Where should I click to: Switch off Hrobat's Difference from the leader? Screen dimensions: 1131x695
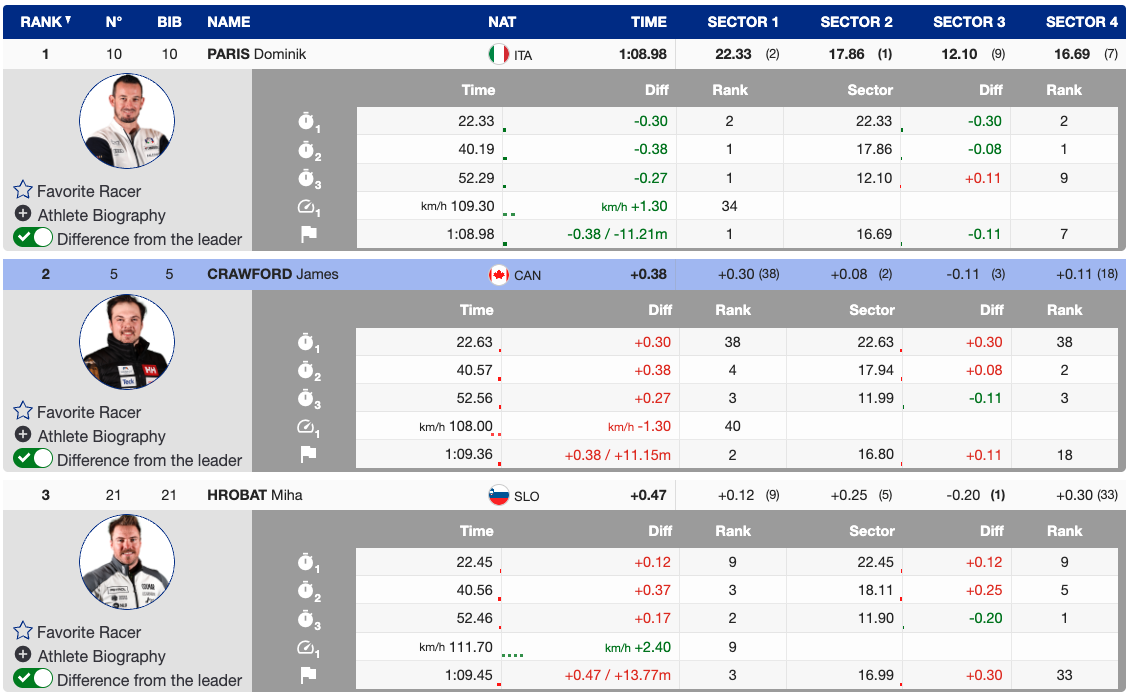33,679
